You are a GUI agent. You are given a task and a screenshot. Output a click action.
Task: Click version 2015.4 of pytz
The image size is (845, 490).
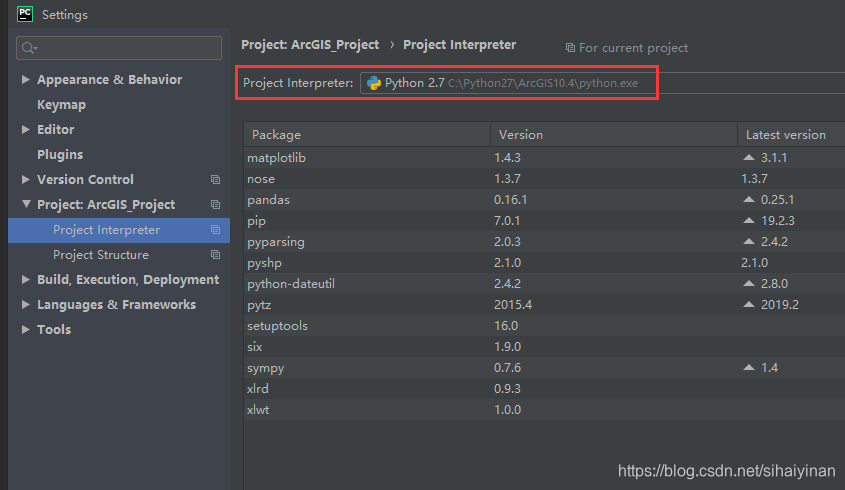(x=513, y=305)
